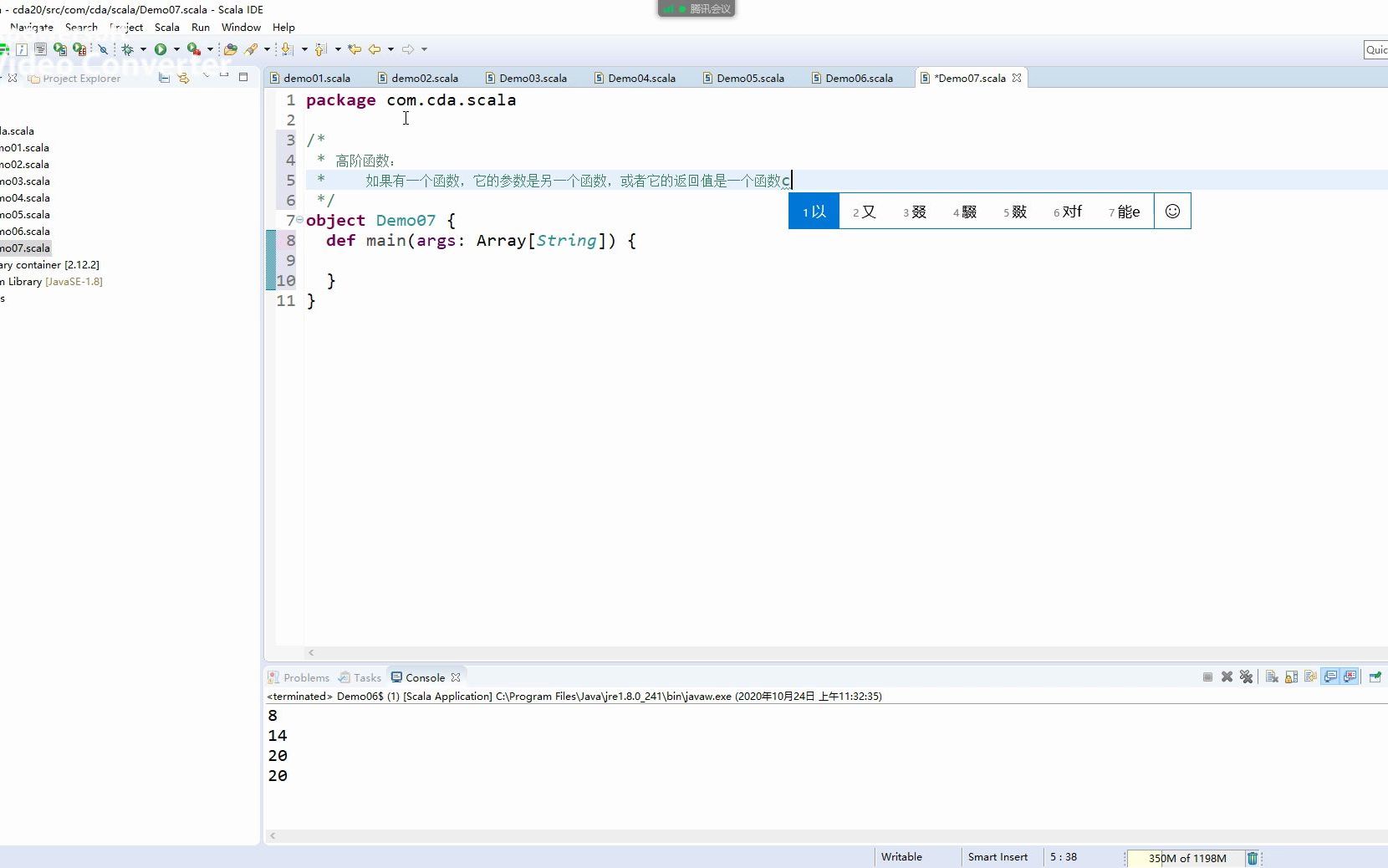Image resolution: width=1388 pixels, height=868 pixels.
Task: Click console horizontal scrollbar left arrow
Action: pos(273,835)
